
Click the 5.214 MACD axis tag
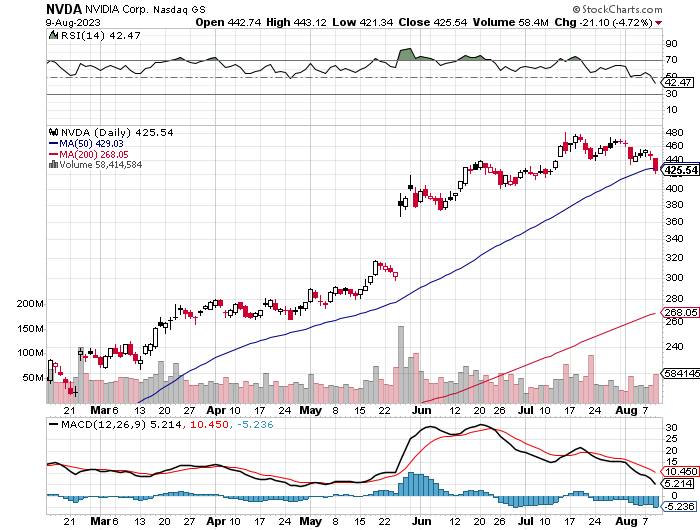678,483
